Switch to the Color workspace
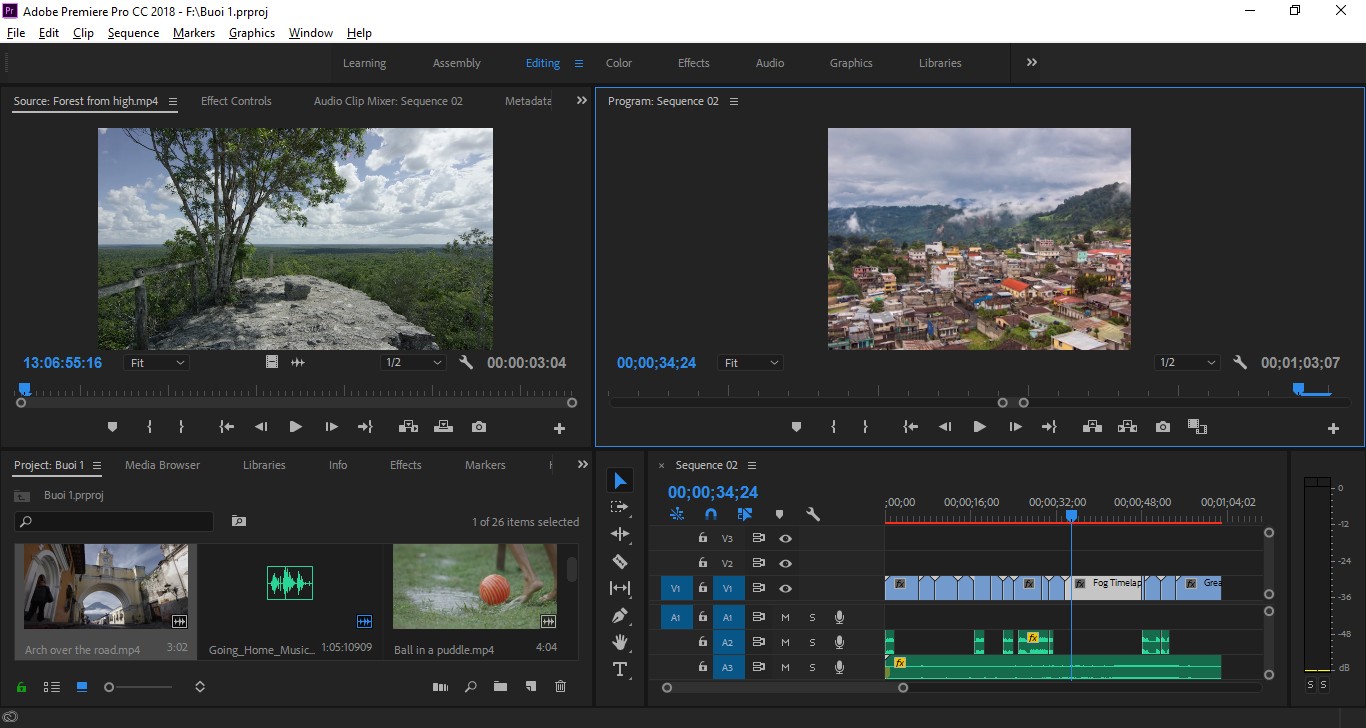Screen dimensions: 1366x728 point(619,63)
